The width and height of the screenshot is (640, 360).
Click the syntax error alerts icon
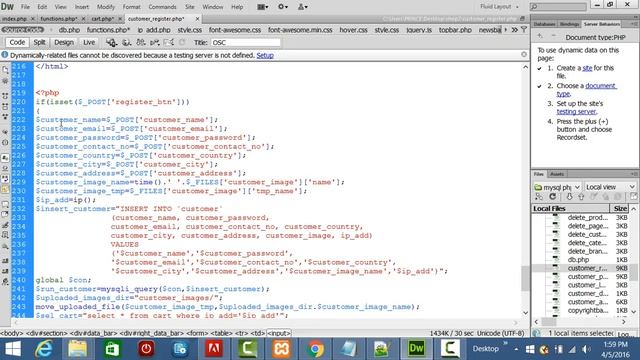5,188
